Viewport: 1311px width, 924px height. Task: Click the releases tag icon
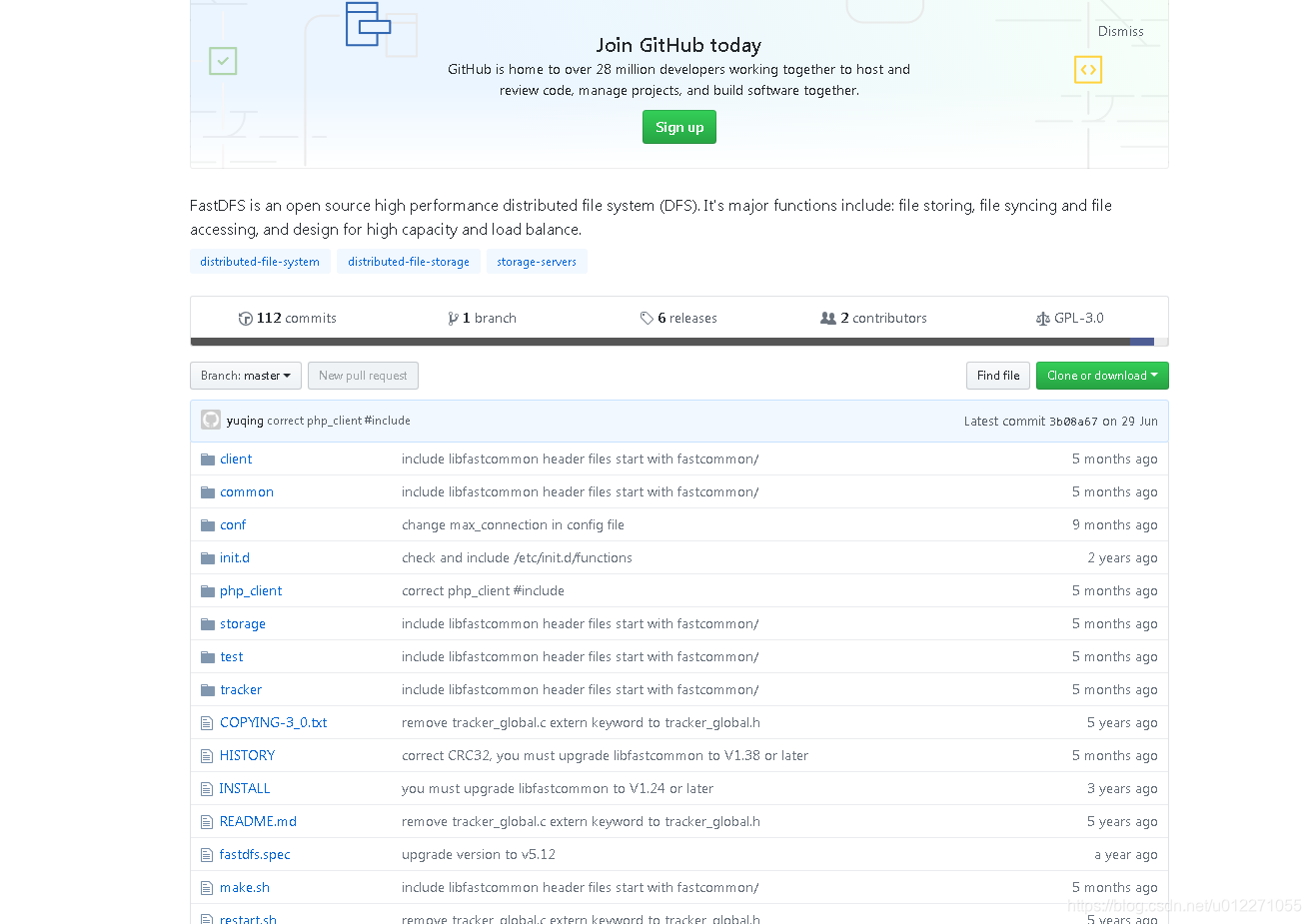[x=647, y=319]
